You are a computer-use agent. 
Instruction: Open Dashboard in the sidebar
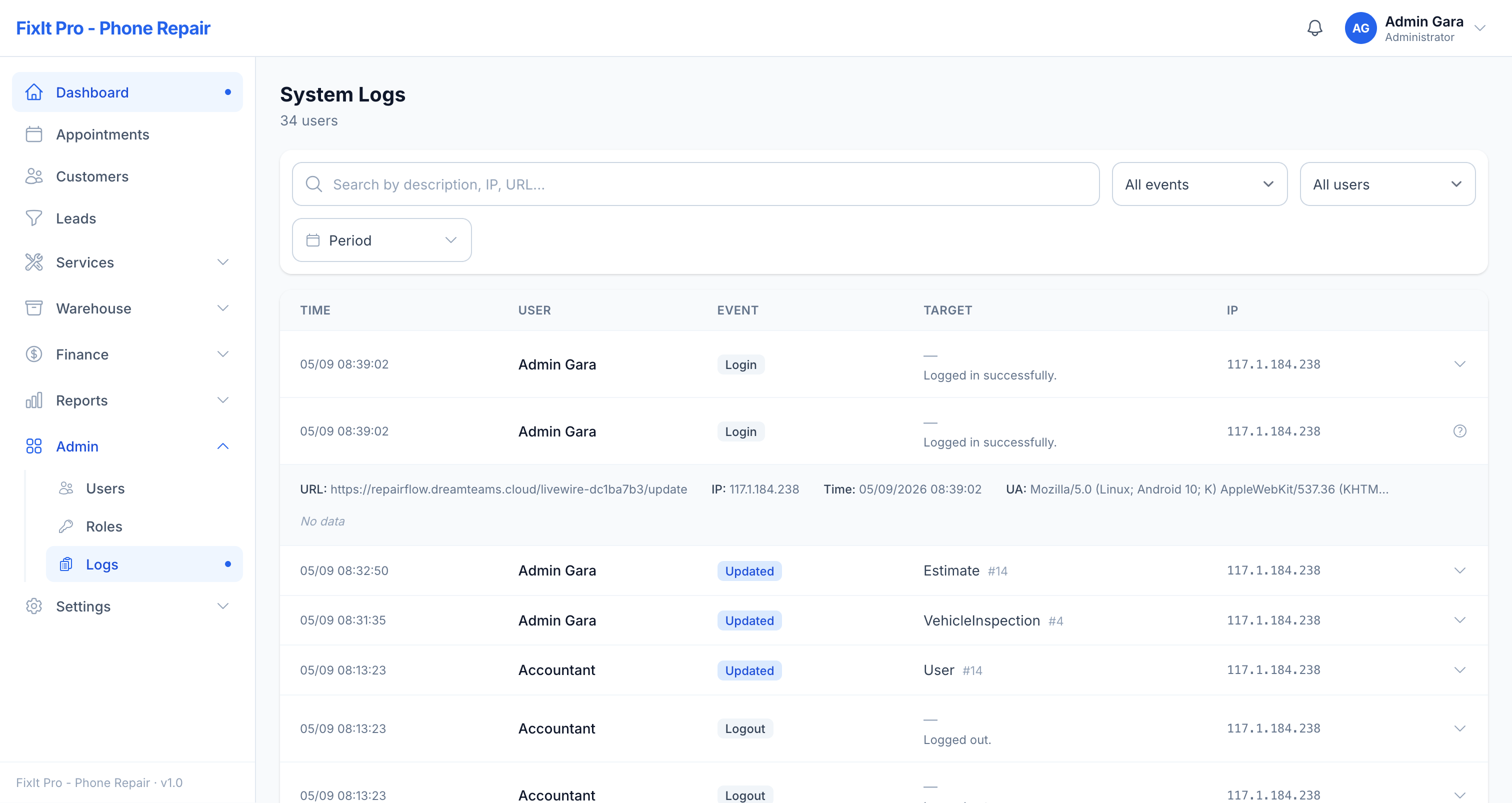point(127,92)
